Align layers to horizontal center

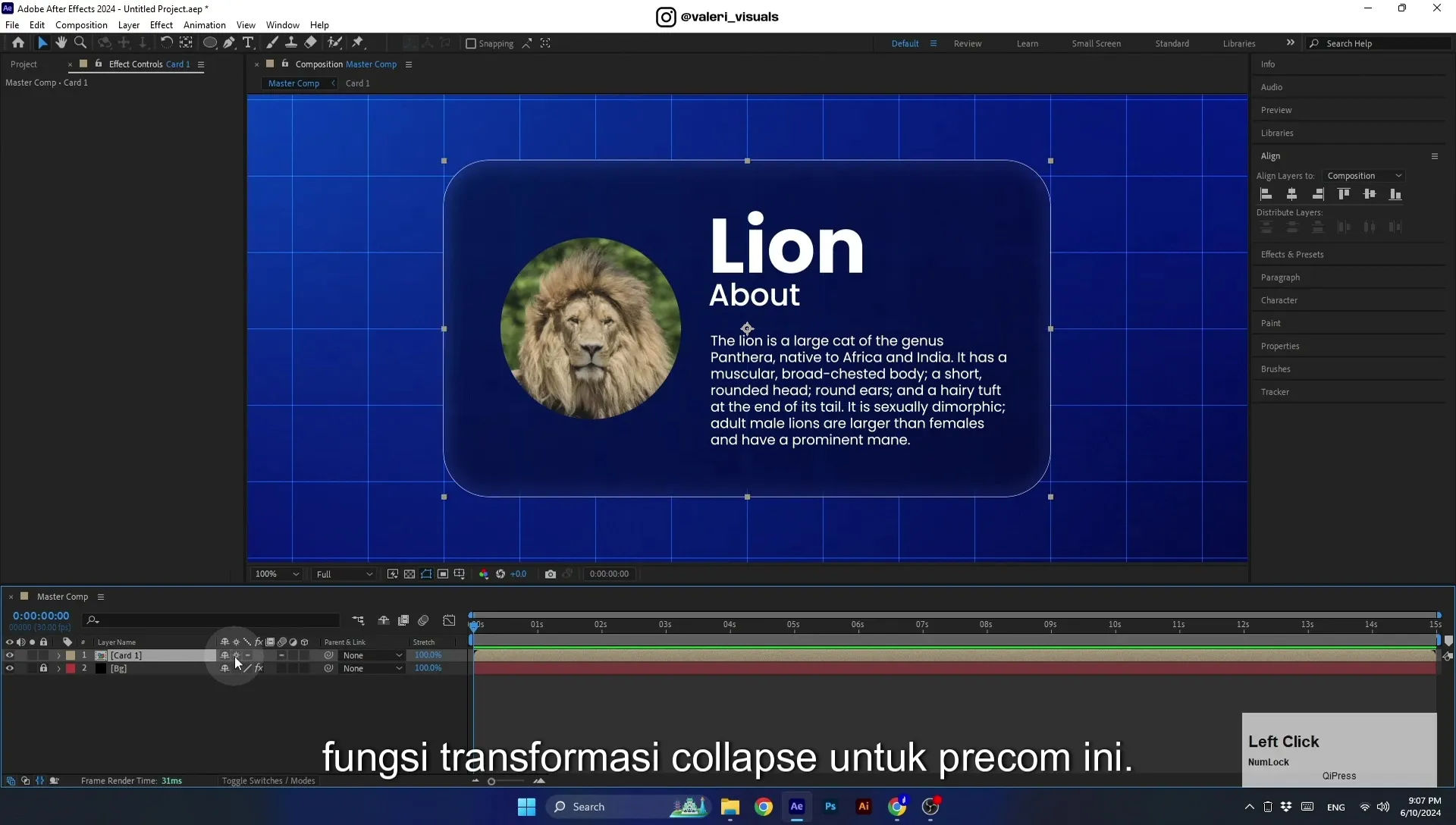pos(1292,194)
